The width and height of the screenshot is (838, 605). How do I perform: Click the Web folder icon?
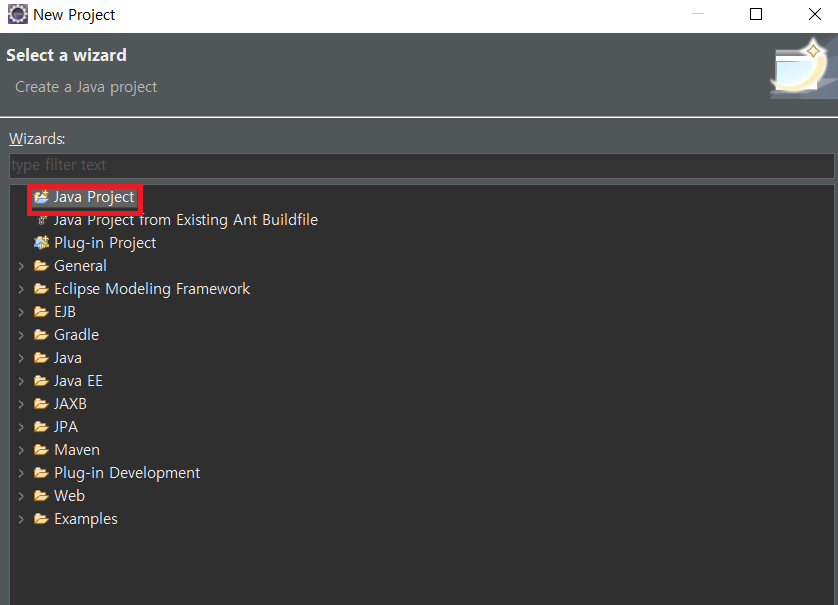point(41,495)
